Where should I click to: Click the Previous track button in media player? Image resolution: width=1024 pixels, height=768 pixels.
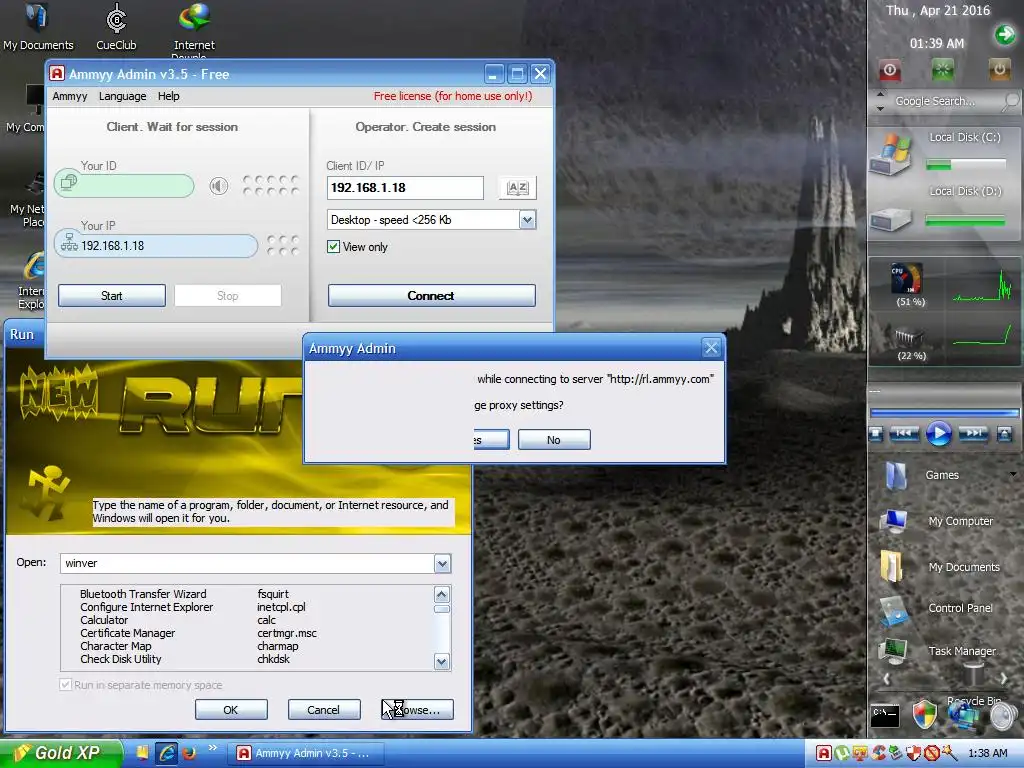point(904,433)
